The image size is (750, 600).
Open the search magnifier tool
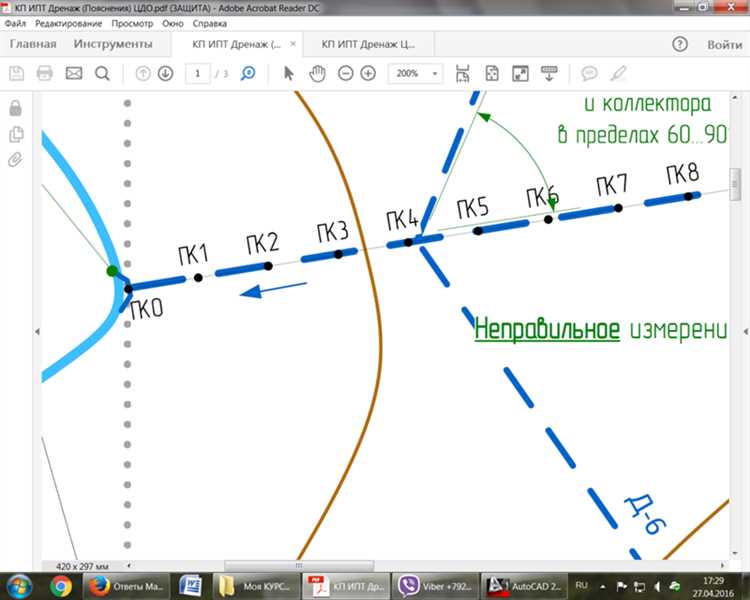click(x=102, y=73)
